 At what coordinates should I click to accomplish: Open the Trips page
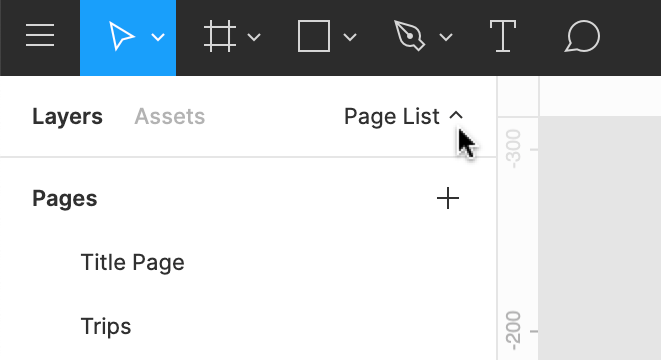coord(106,327)
